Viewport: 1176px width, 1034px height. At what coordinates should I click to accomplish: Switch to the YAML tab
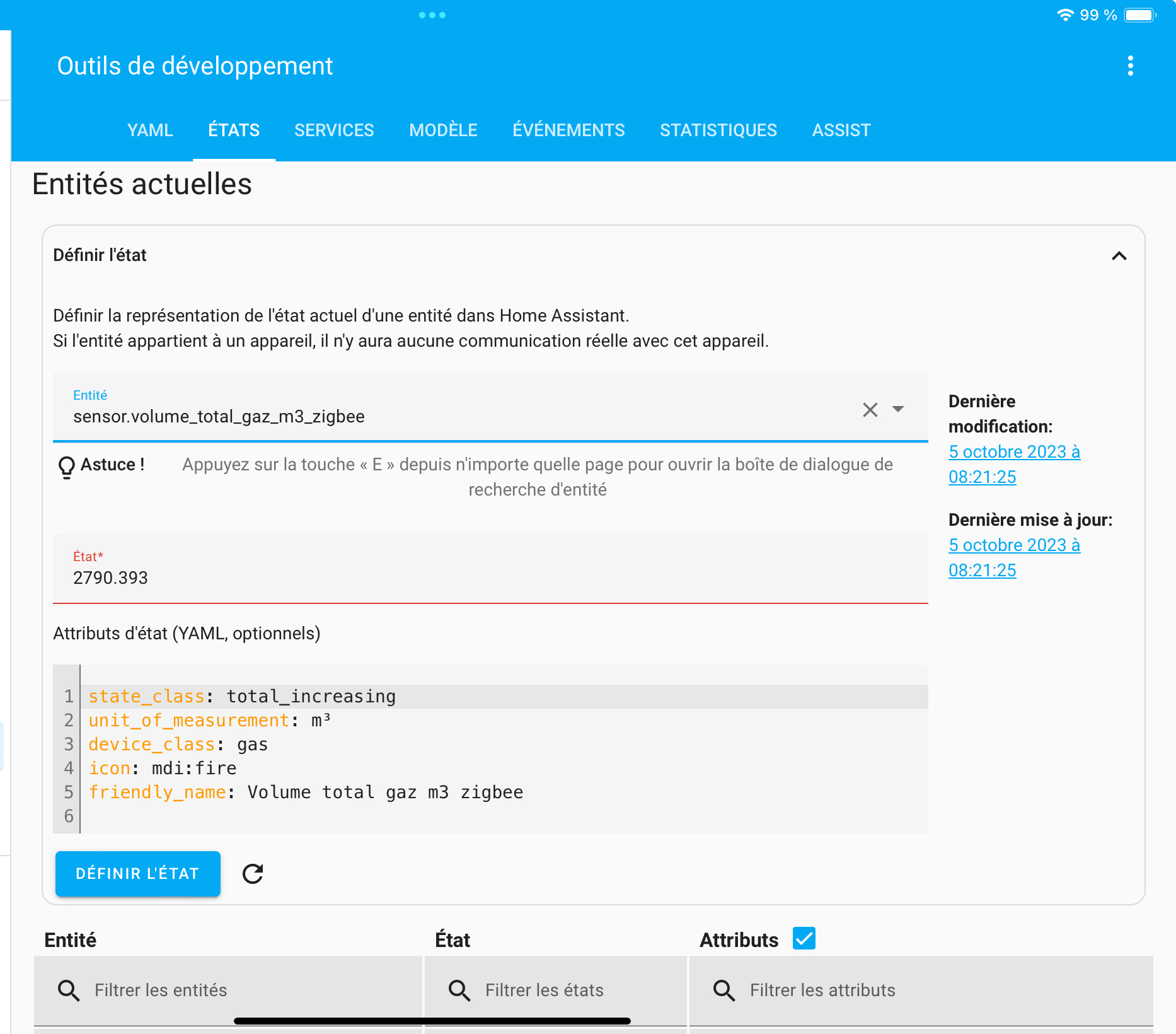coord(150,131)
